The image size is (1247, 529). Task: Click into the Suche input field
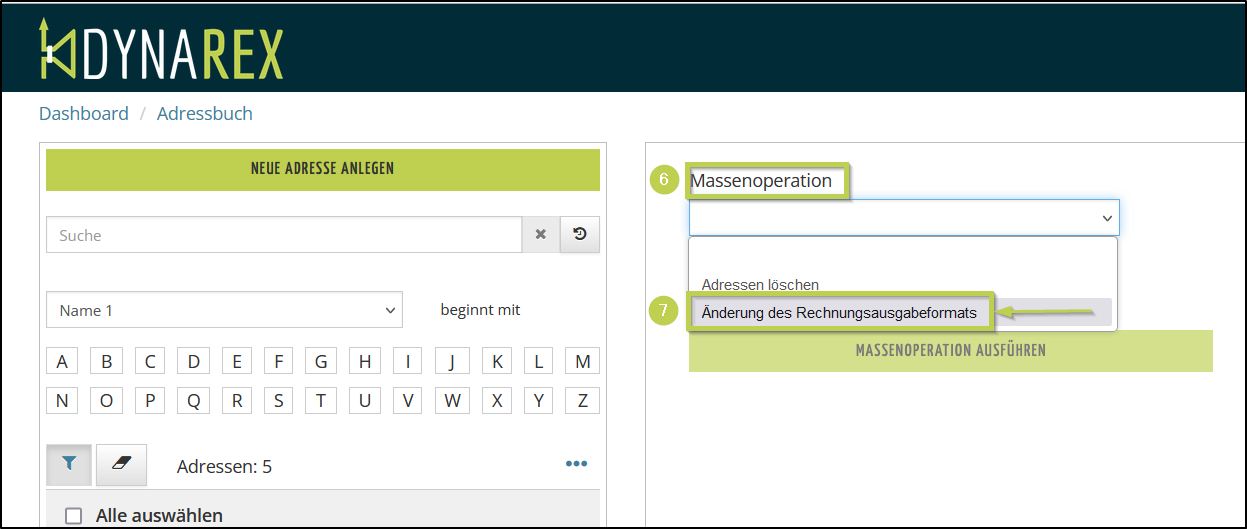[x=284, y=235]
